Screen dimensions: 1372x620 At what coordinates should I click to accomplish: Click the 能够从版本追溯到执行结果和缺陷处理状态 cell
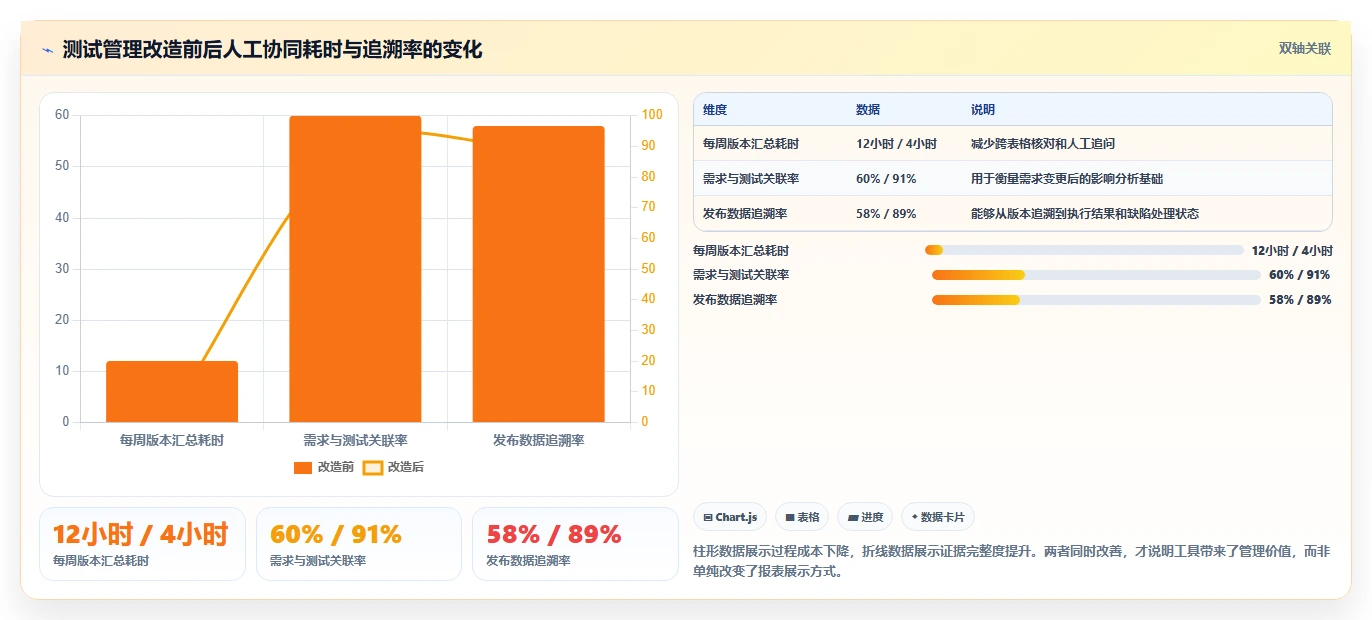[1085, 214]
